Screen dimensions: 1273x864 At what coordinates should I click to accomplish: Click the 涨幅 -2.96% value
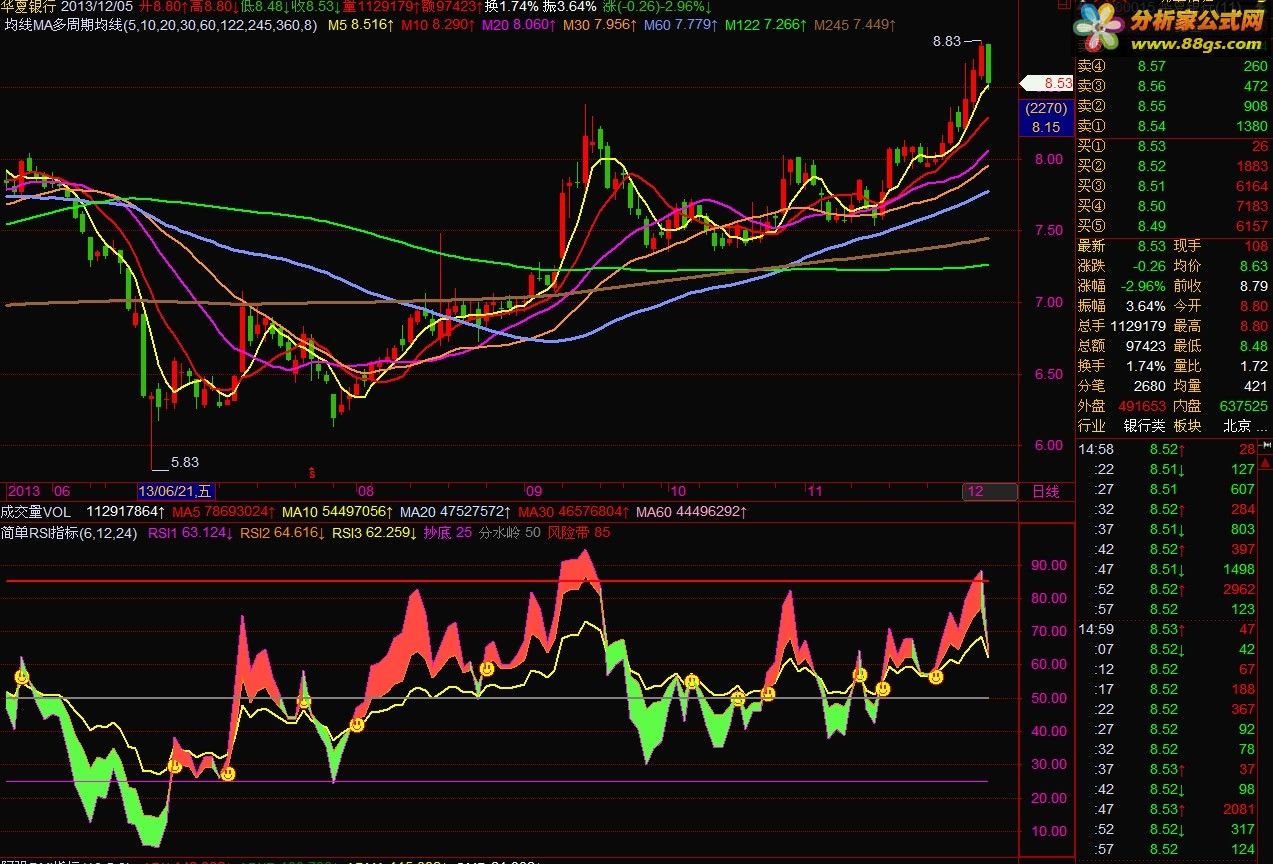click(1143, 286)
